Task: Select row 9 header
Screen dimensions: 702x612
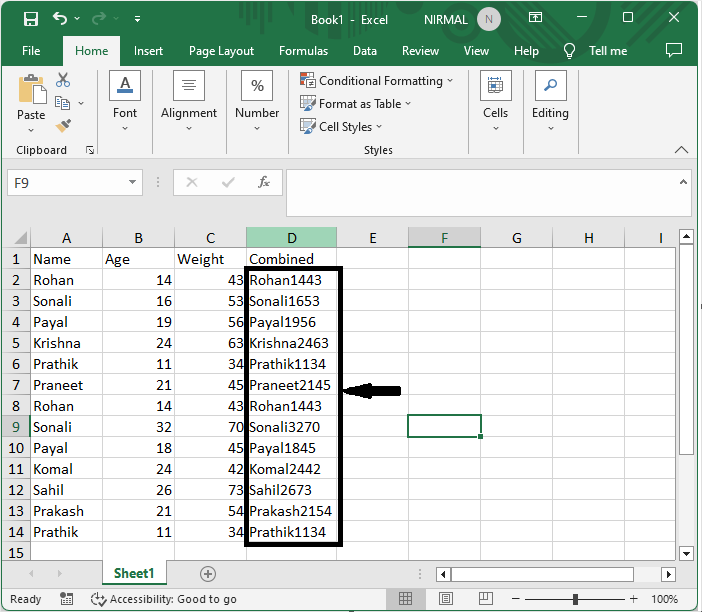Action: 16,427
